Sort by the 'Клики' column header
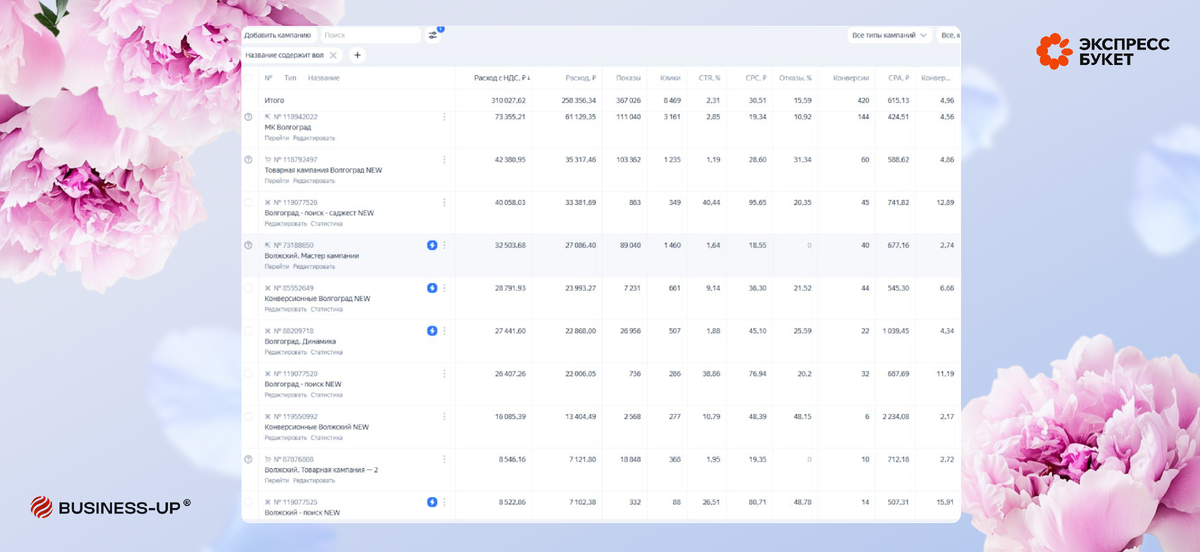 (670, 77)
